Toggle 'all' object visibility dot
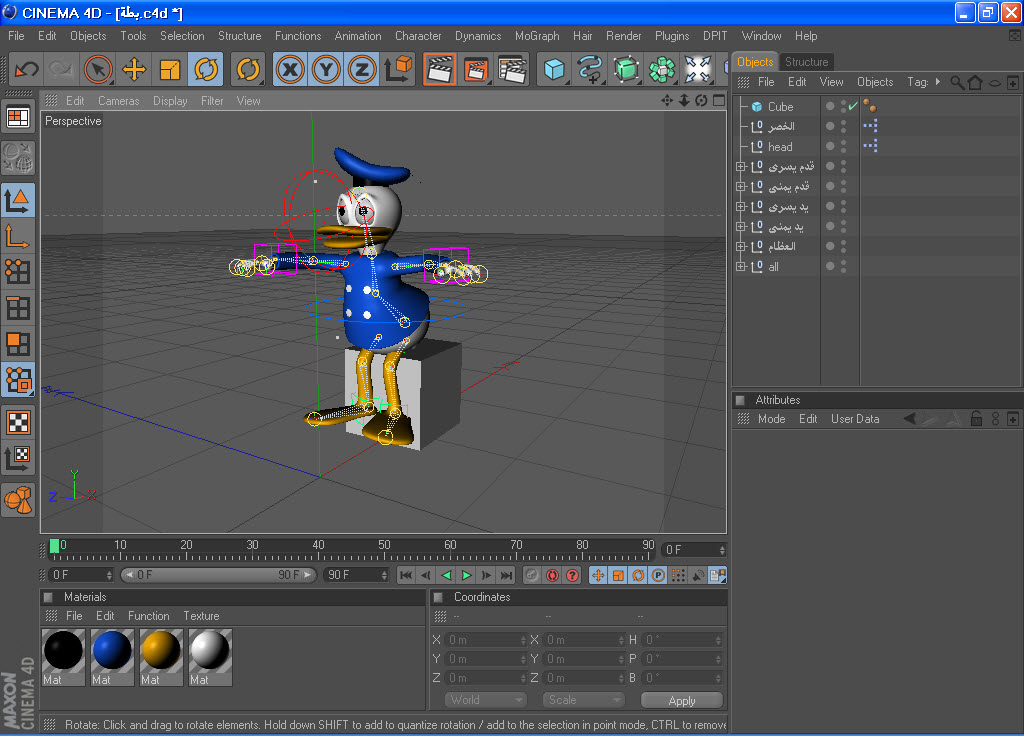This screenshot has width=1024, height=736. point(830,266)
